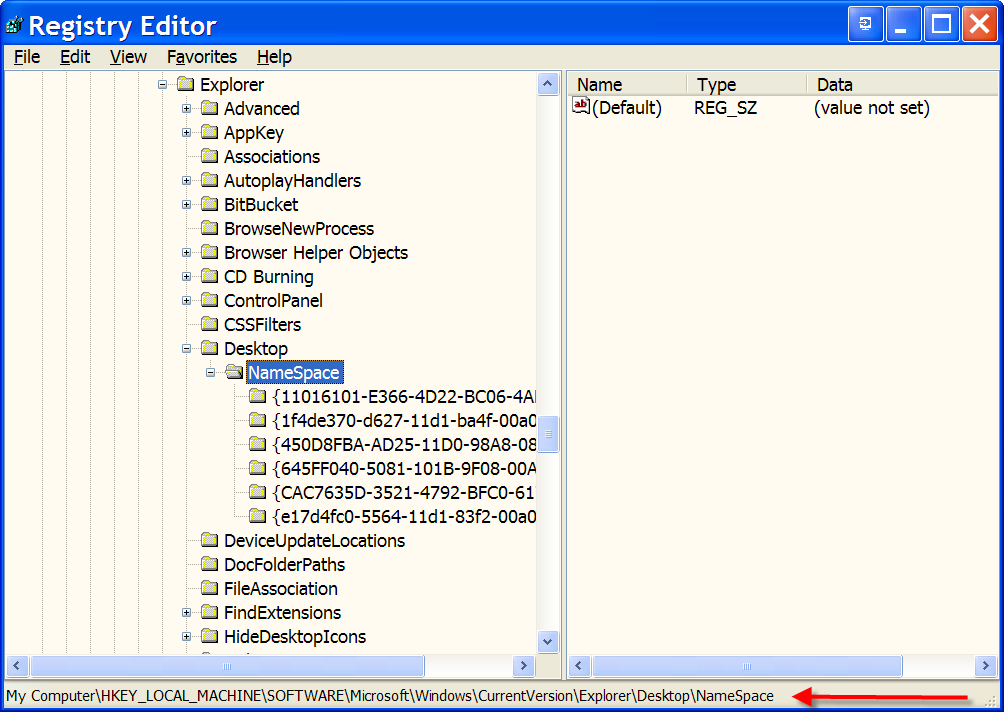
Task: Expand the Advanced registry key
Action: pyautogui.click(x=187, y=108)
